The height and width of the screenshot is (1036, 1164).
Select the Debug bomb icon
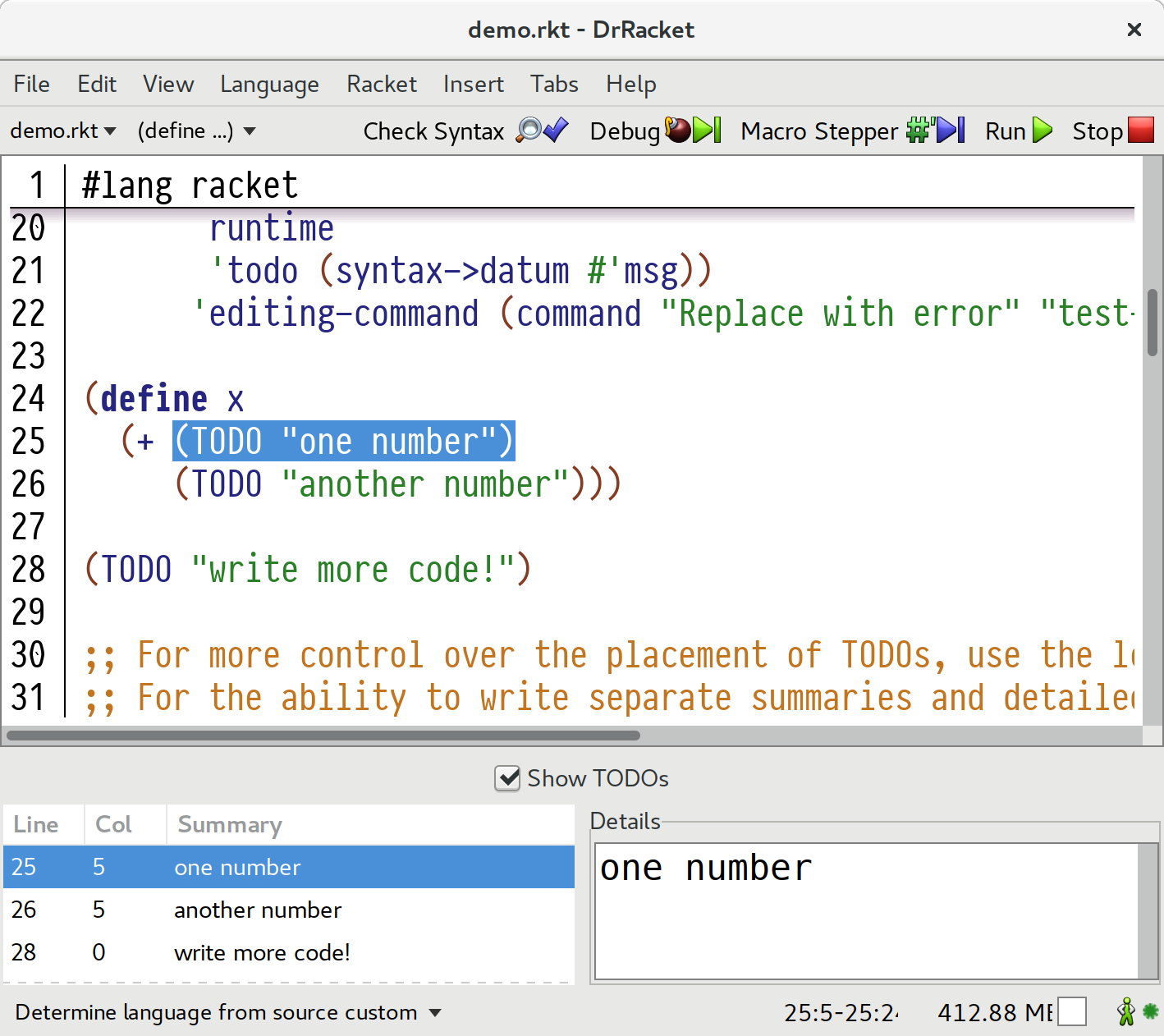679,131
